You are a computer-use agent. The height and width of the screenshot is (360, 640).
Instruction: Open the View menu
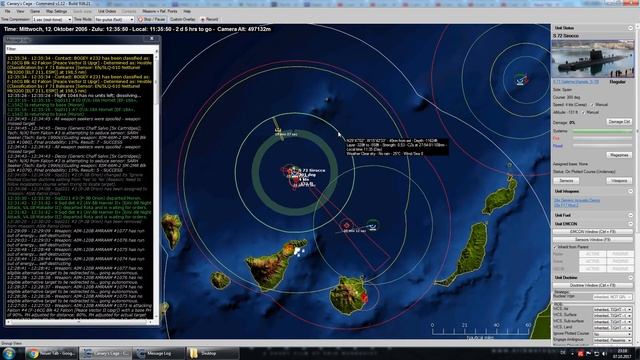click(x=20, y=11)
